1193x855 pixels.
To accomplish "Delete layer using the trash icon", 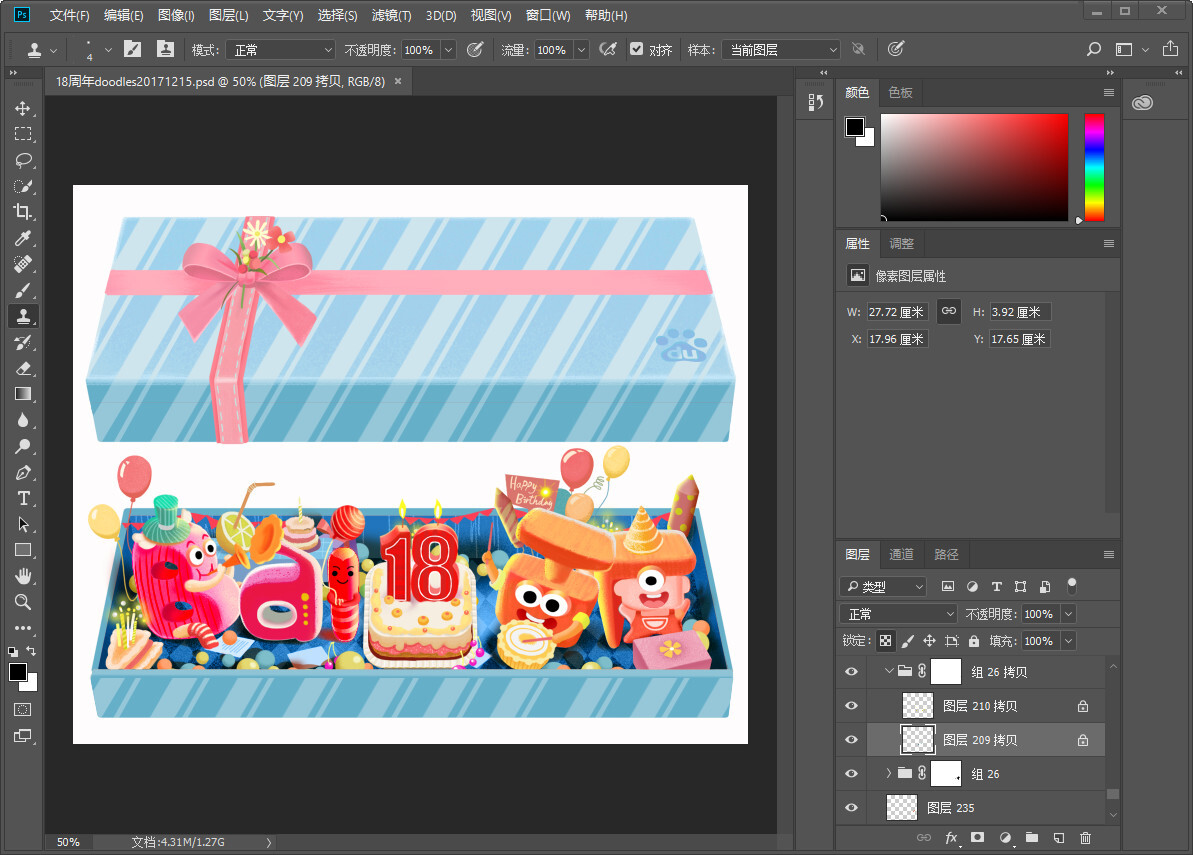I will point(1086,838).
